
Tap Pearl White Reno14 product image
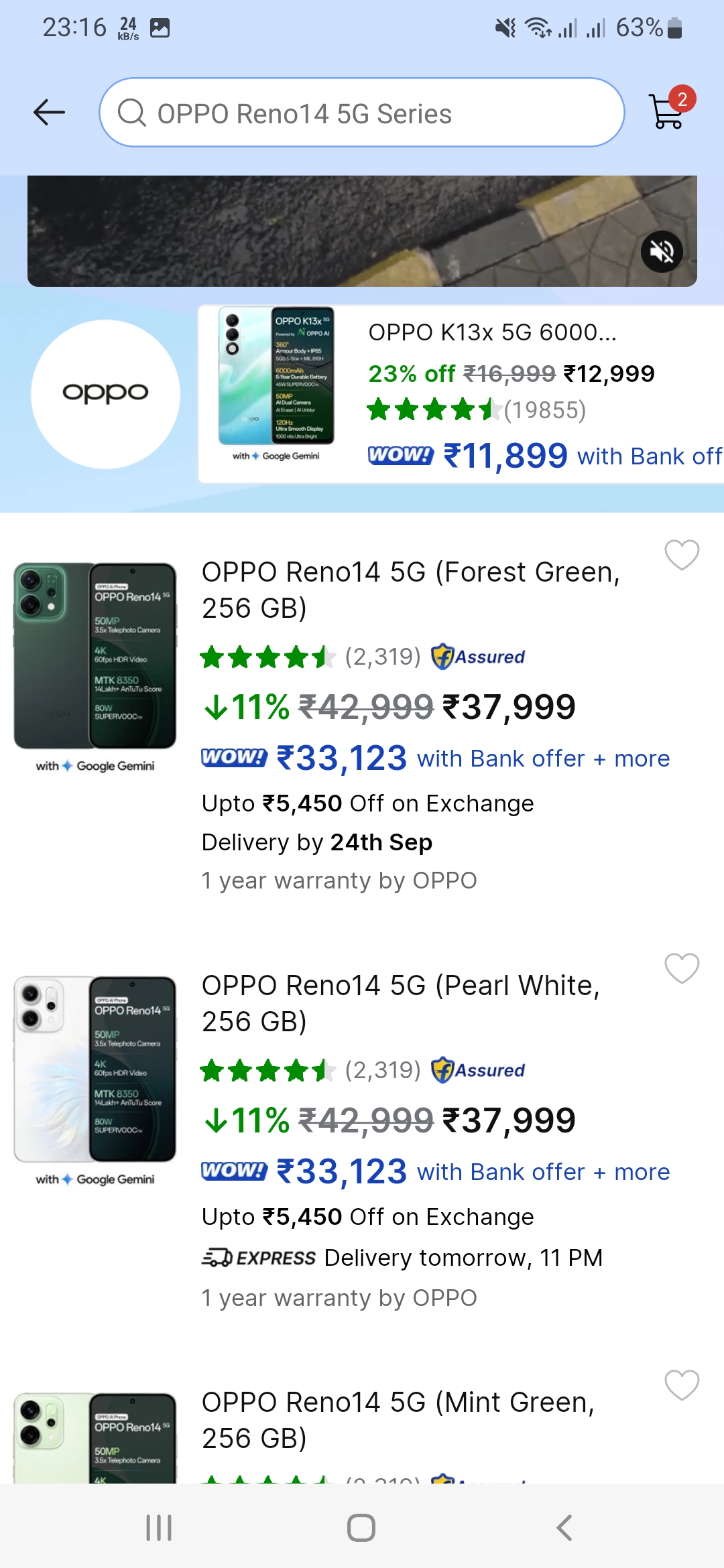95,1070
